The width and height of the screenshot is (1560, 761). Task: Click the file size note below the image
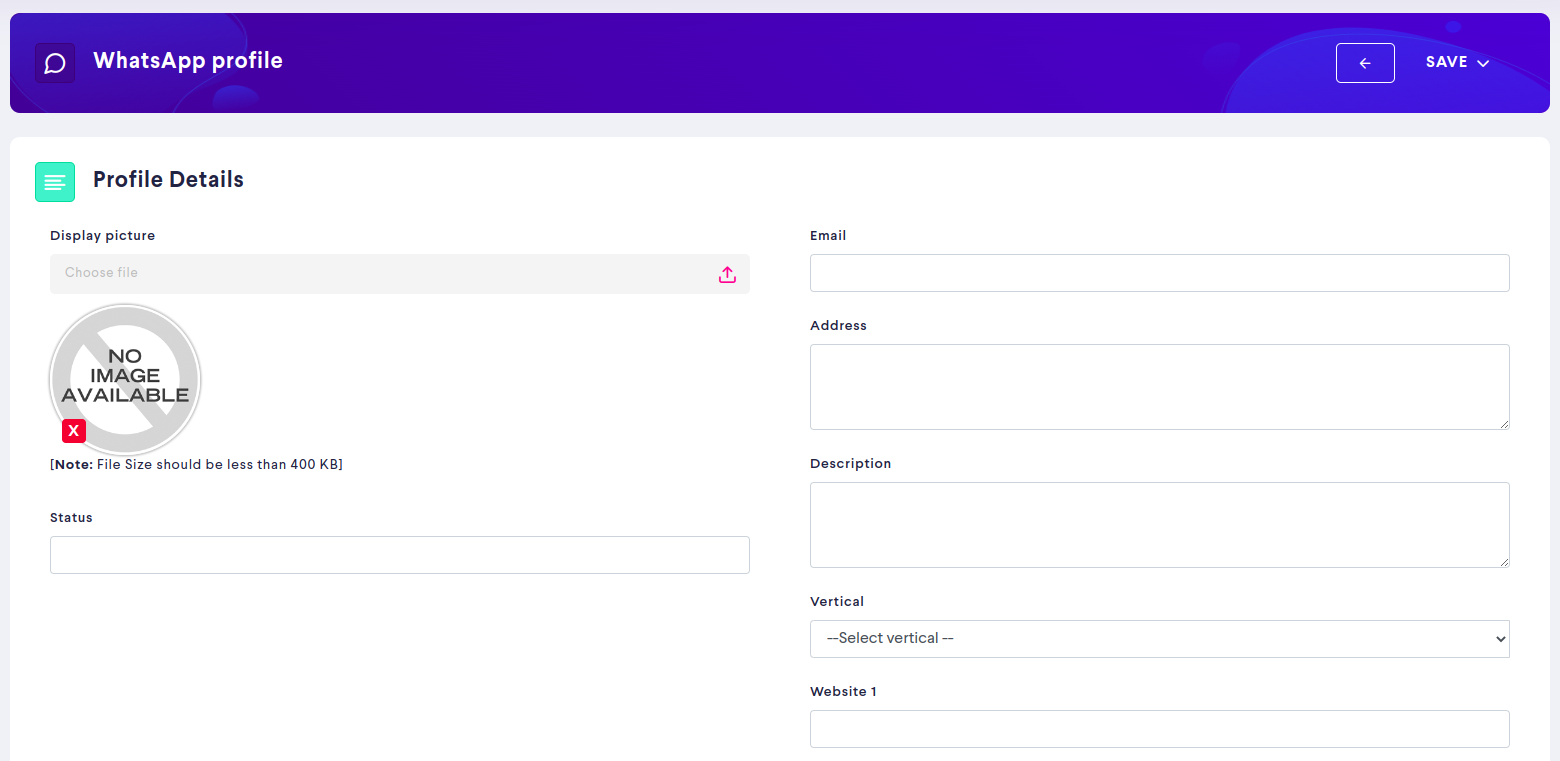[x=197, y=463]
